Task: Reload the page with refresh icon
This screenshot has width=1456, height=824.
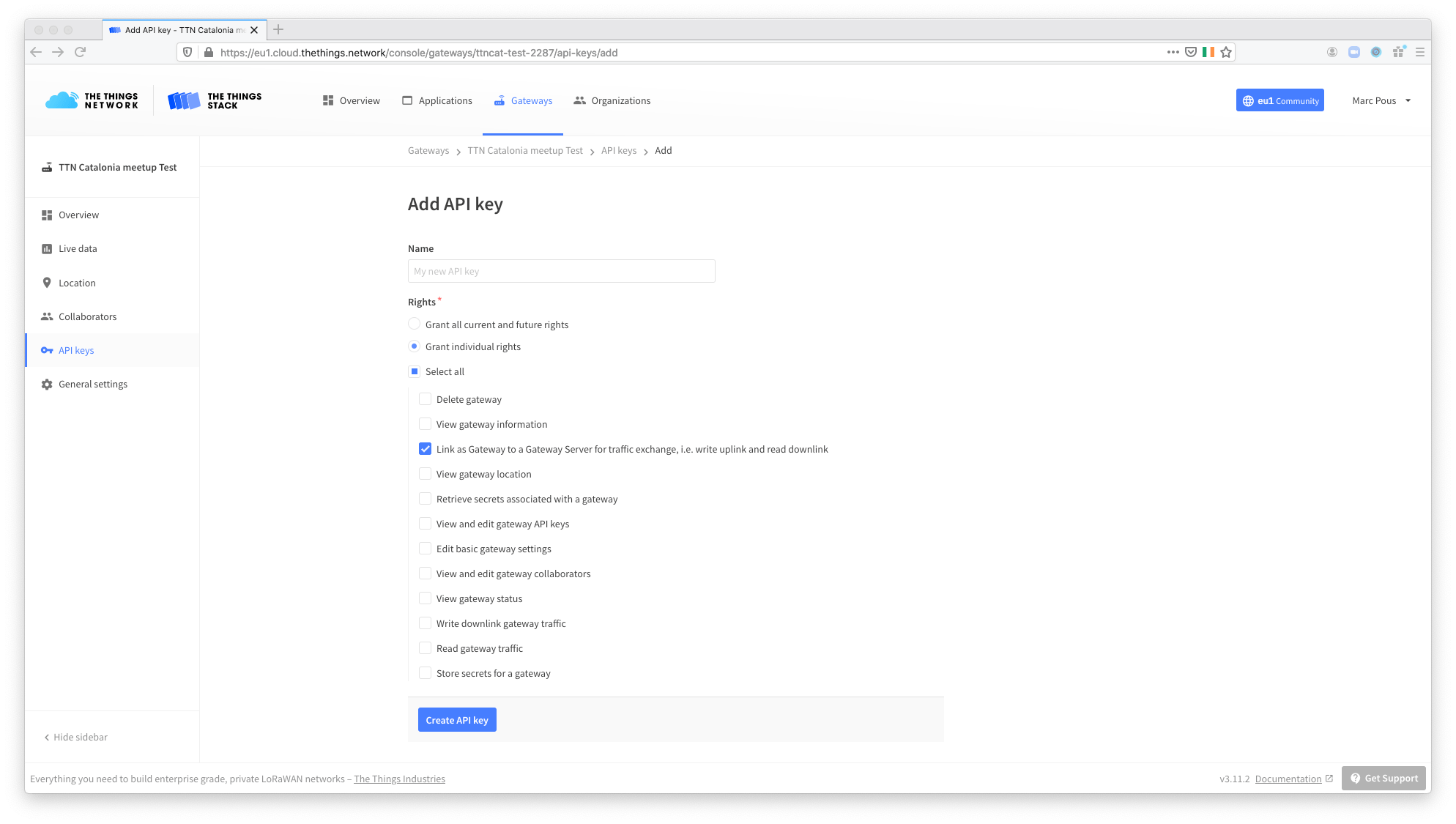Action: pos(81,52)
